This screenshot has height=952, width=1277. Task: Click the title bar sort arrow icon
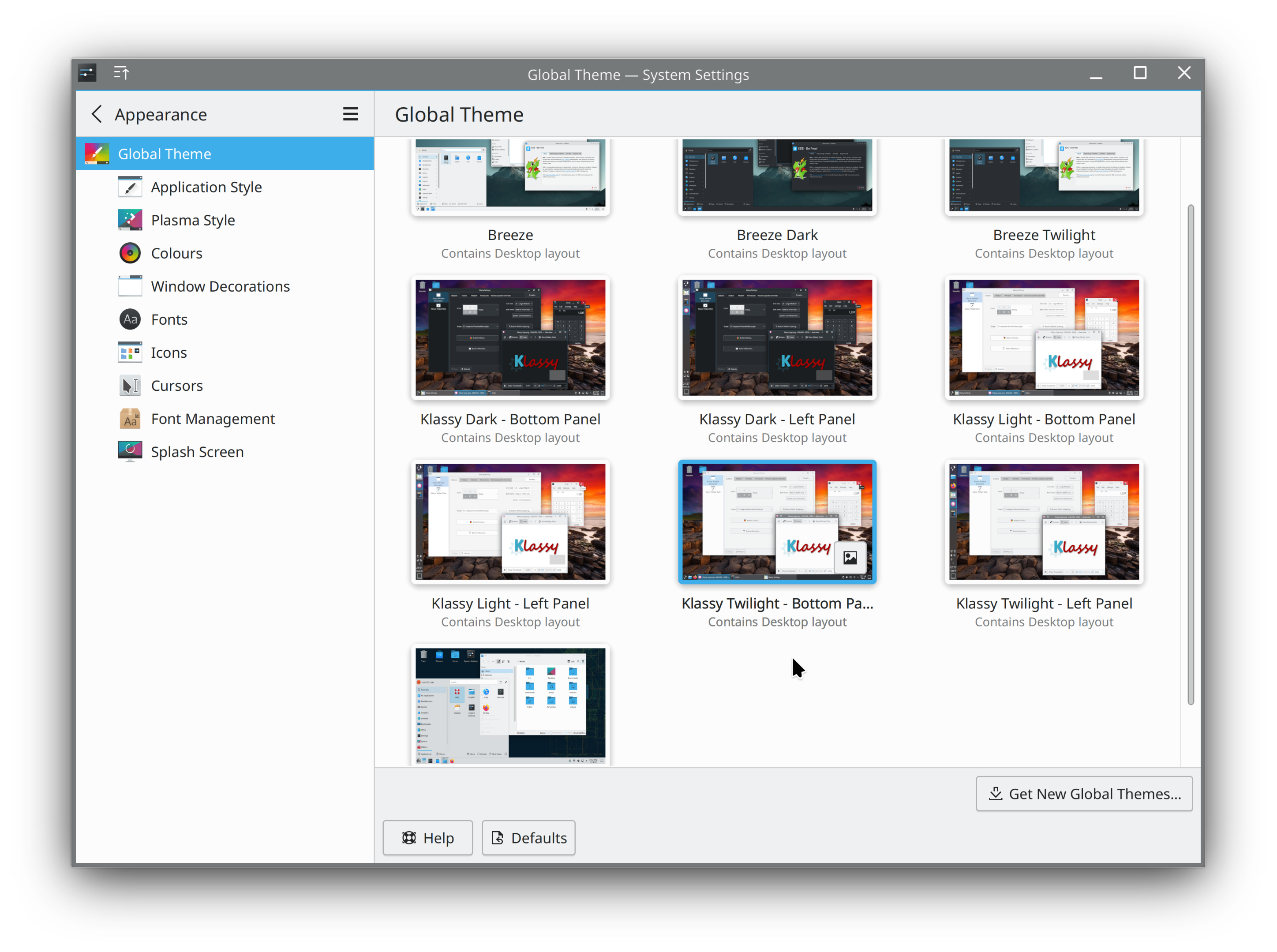tap(121, 73)
